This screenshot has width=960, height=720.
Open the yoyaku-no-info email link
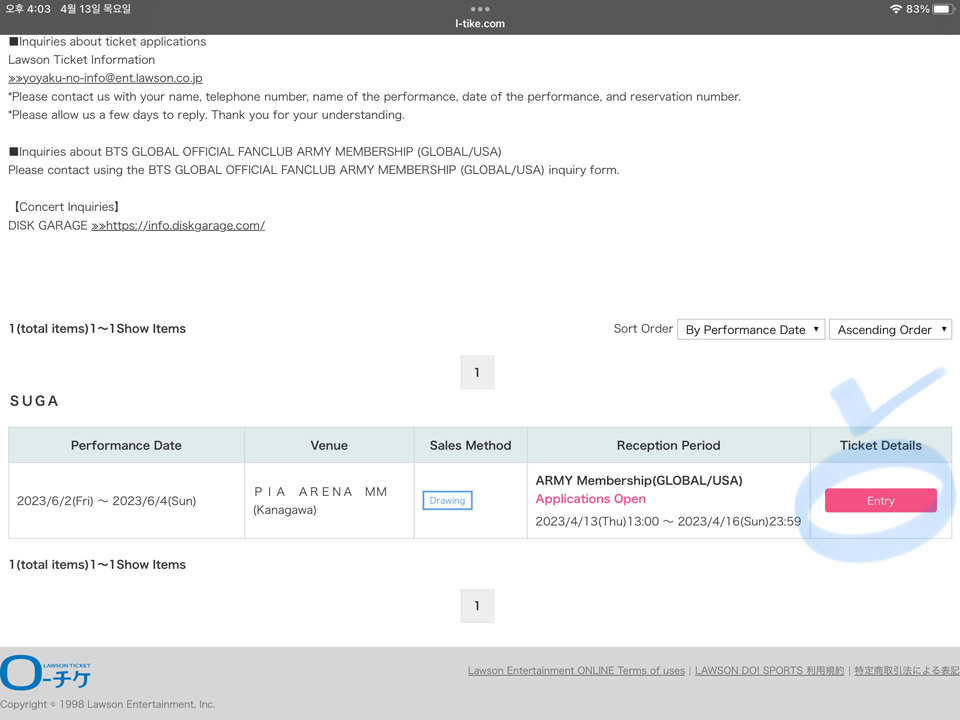point(105,78)
